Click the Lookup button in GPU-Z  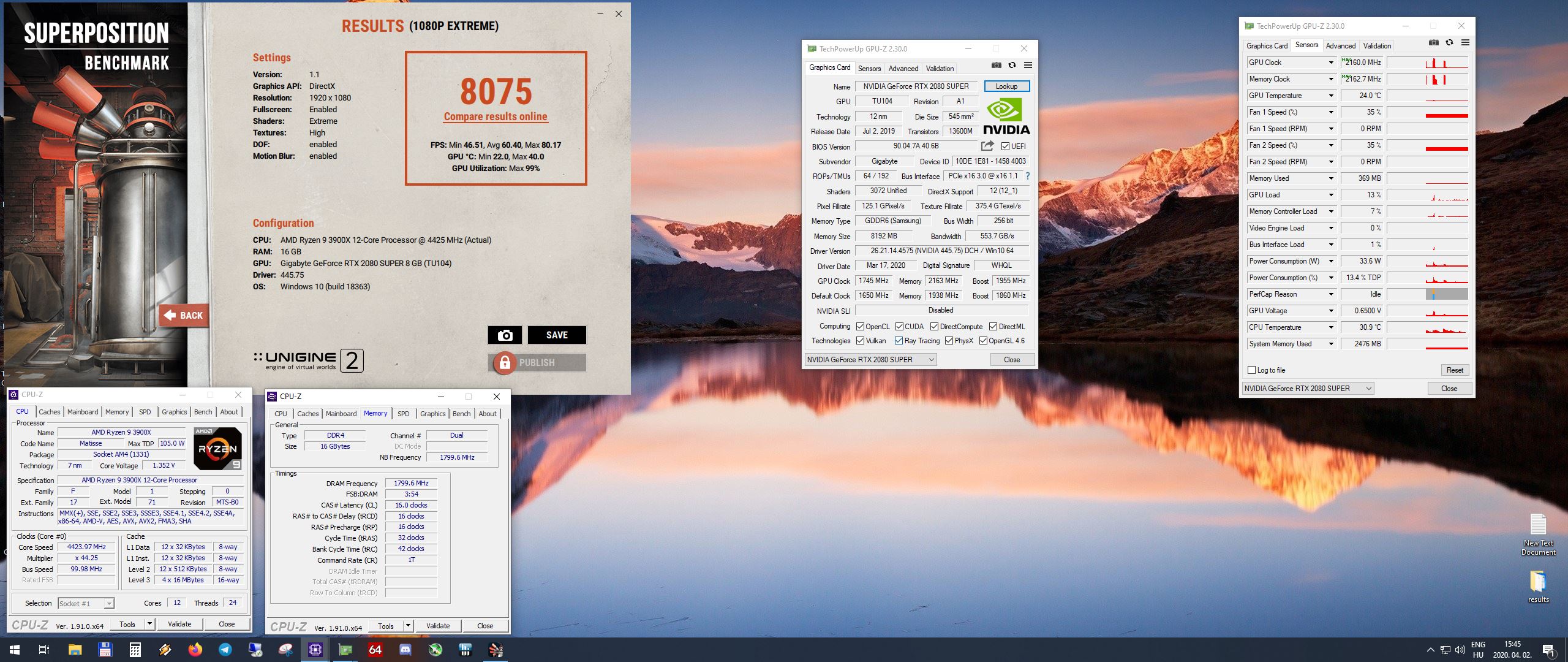(x=1006, y=86)
